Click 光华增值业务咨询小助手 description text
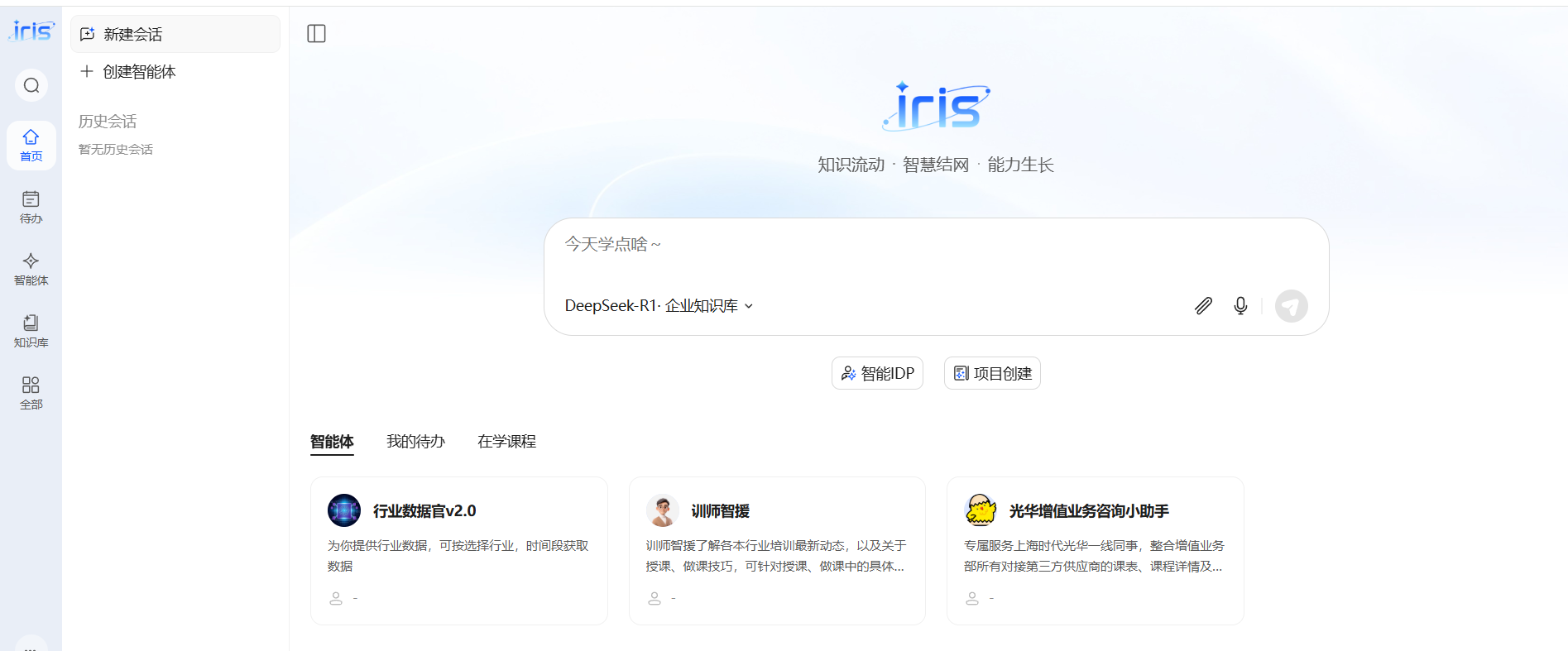The width and height of the screenshot is (1568, 651). 1094,556
